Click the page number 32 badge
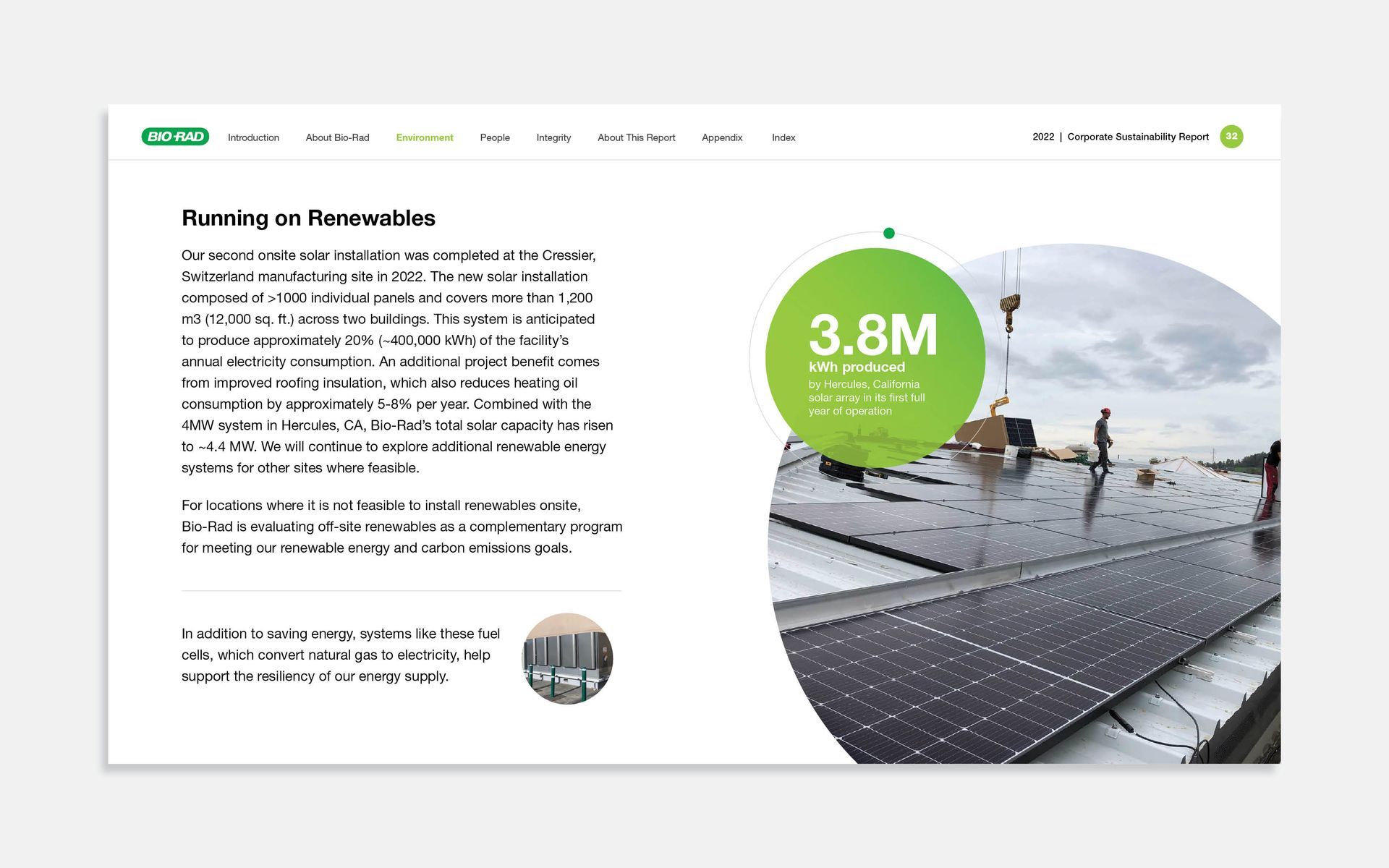Screen dimensions: 1389x868 [x=1231, y=137]
